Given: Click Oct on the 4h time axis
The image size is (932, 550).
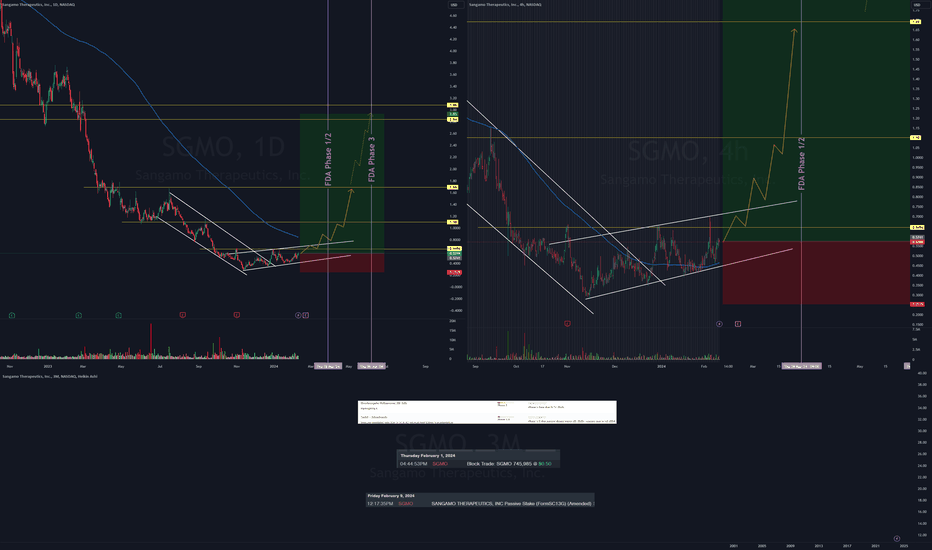Looking at the screenshot, I should [x=516, y=367].
